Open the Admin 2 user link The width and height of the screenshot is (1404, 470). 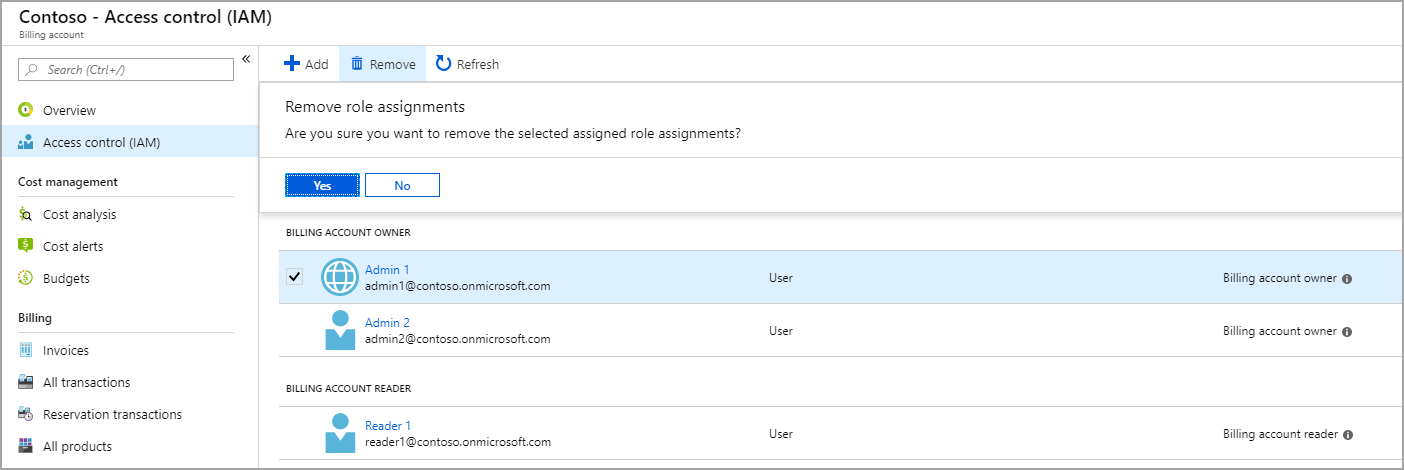(x=387, y=323)
